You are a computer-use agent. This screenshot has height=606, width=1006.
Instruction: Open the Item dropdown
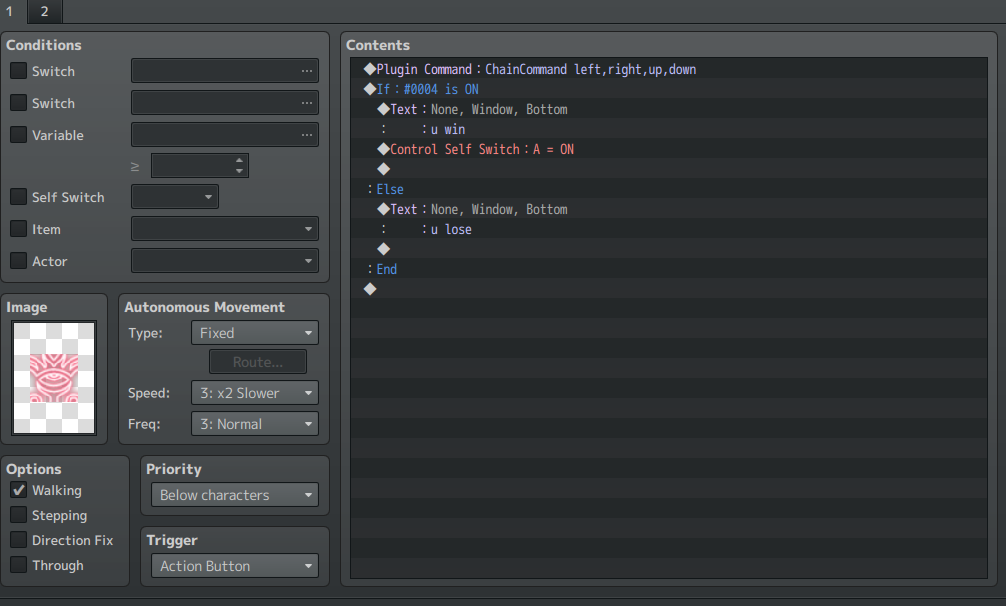225,229
